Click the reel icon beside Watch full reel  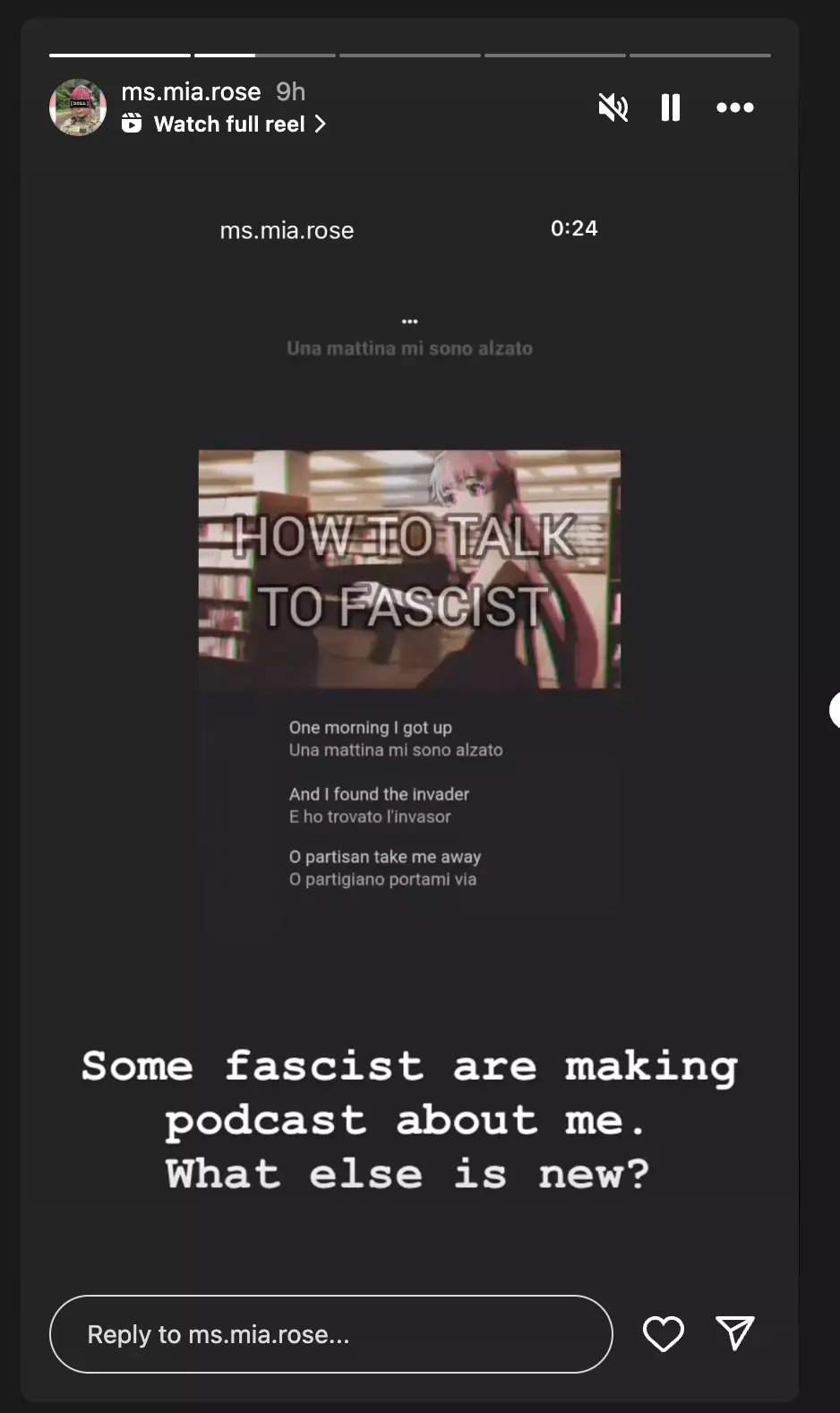tap(132, 123)
